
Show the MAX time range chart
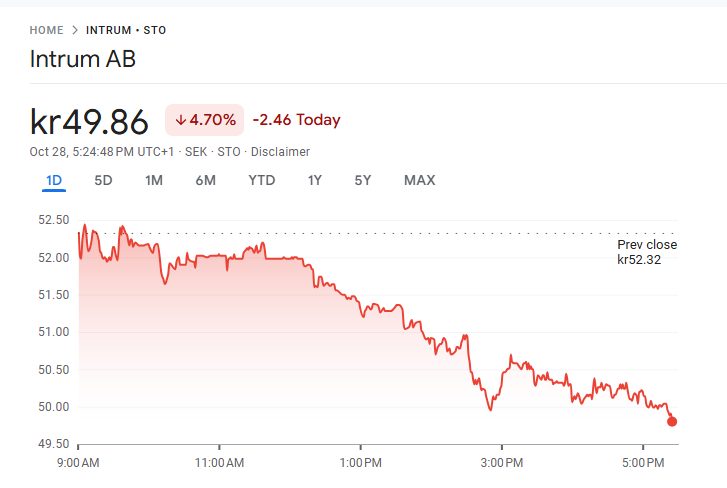419,181
